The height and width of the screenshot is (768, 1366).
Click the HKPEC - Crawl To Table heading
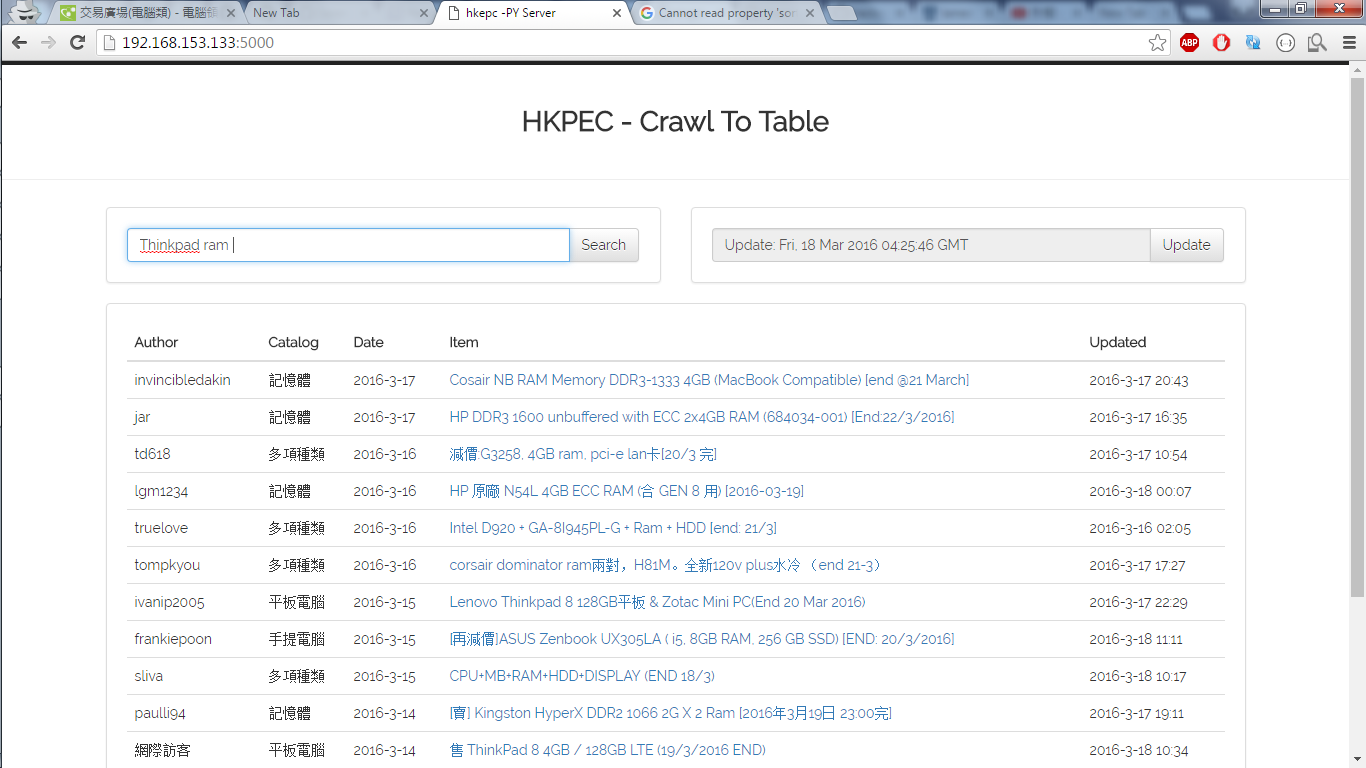675,122
